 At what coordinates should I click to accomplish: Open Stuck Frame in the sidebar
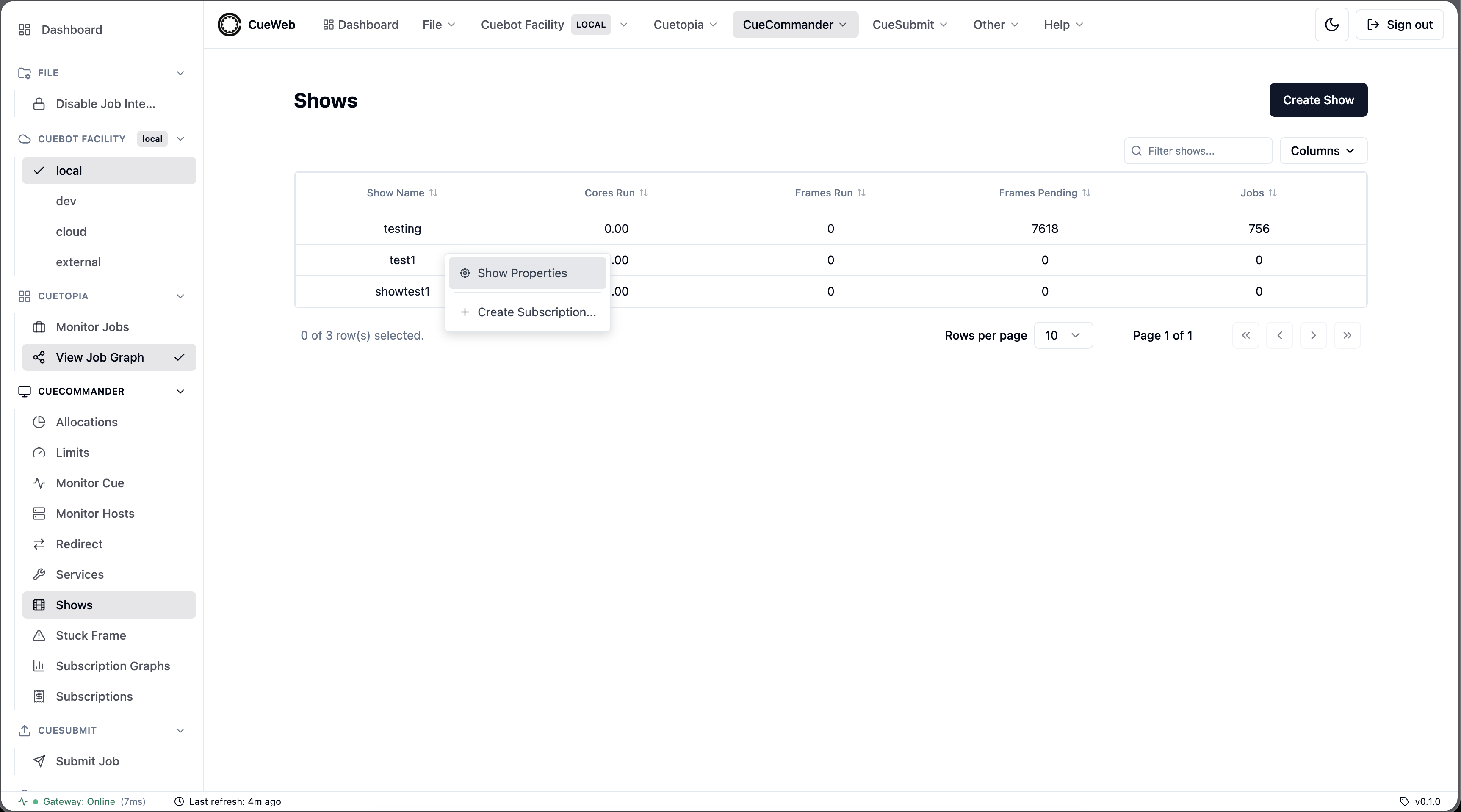pyautogui.click(x=109, y=635)
